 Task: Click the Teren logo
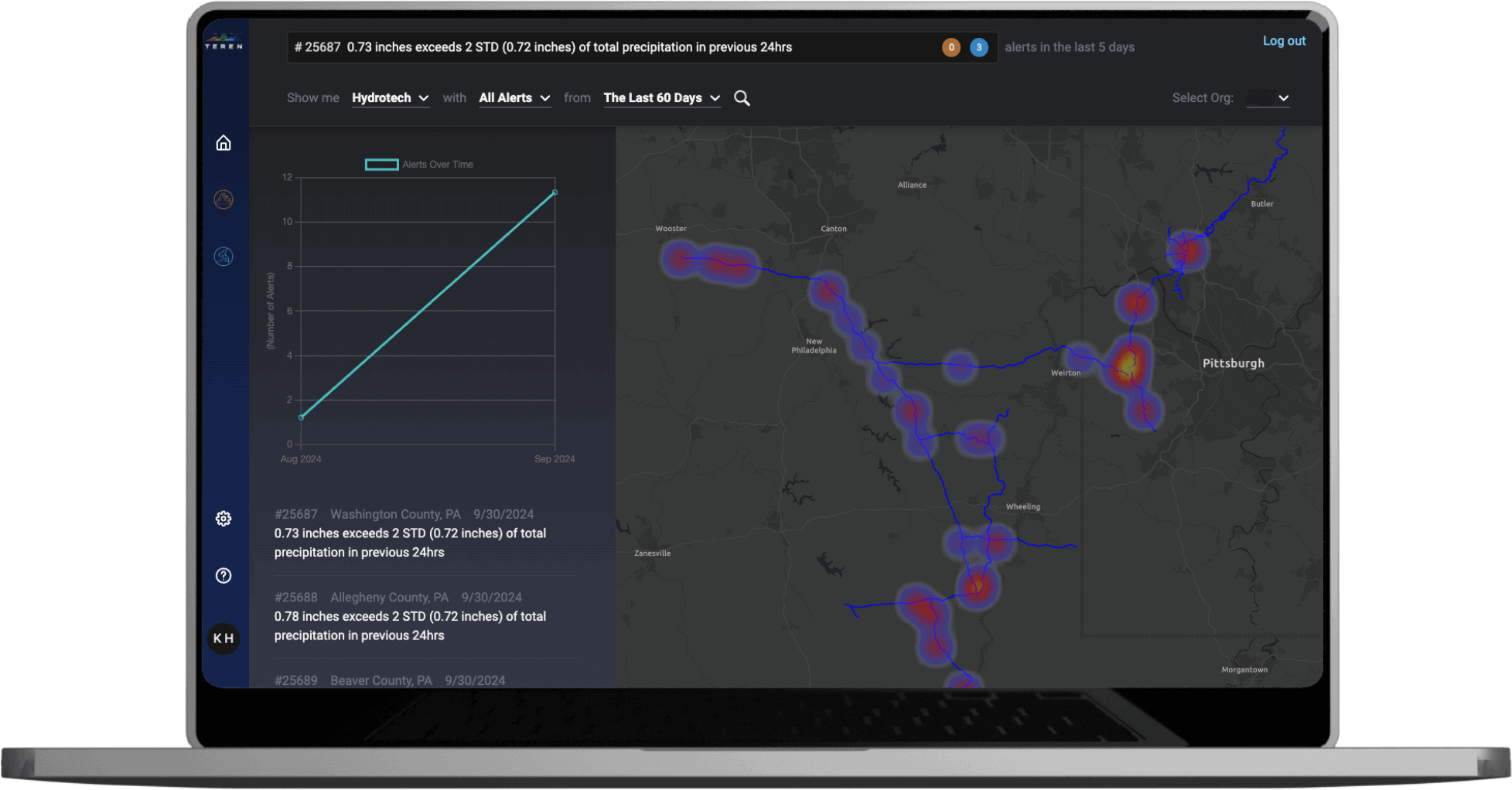point(224,42)
